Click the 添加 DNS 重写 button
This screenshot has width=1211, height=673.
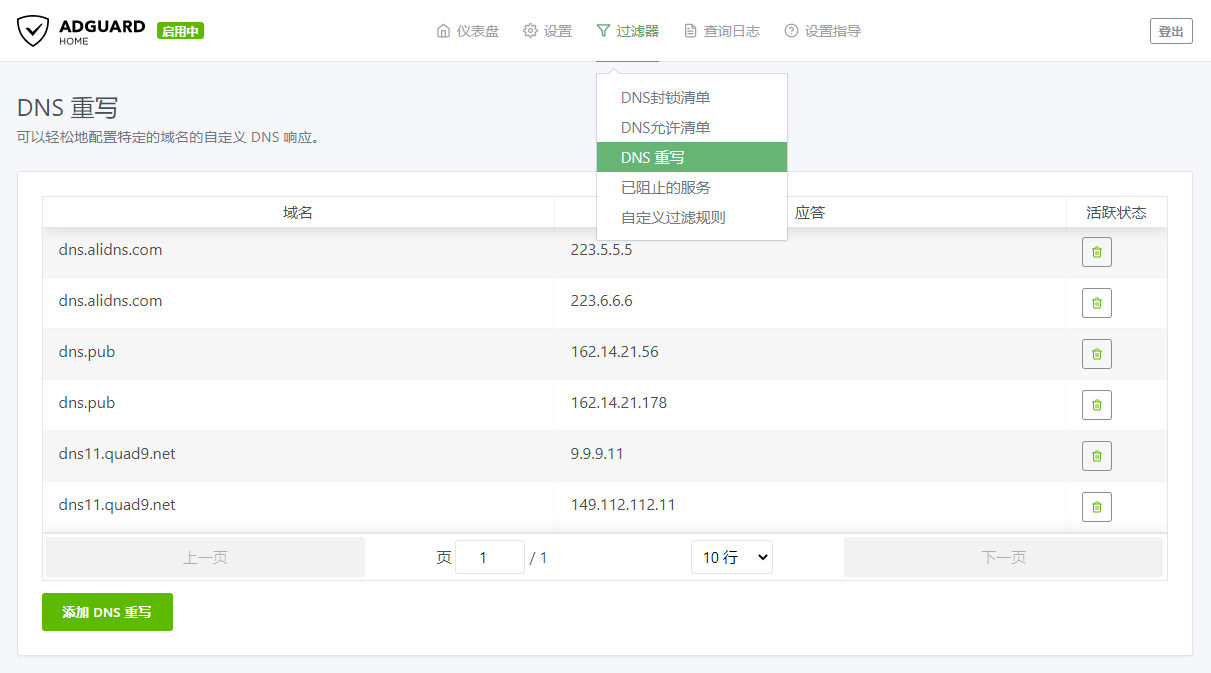click(x=107, y=612)
